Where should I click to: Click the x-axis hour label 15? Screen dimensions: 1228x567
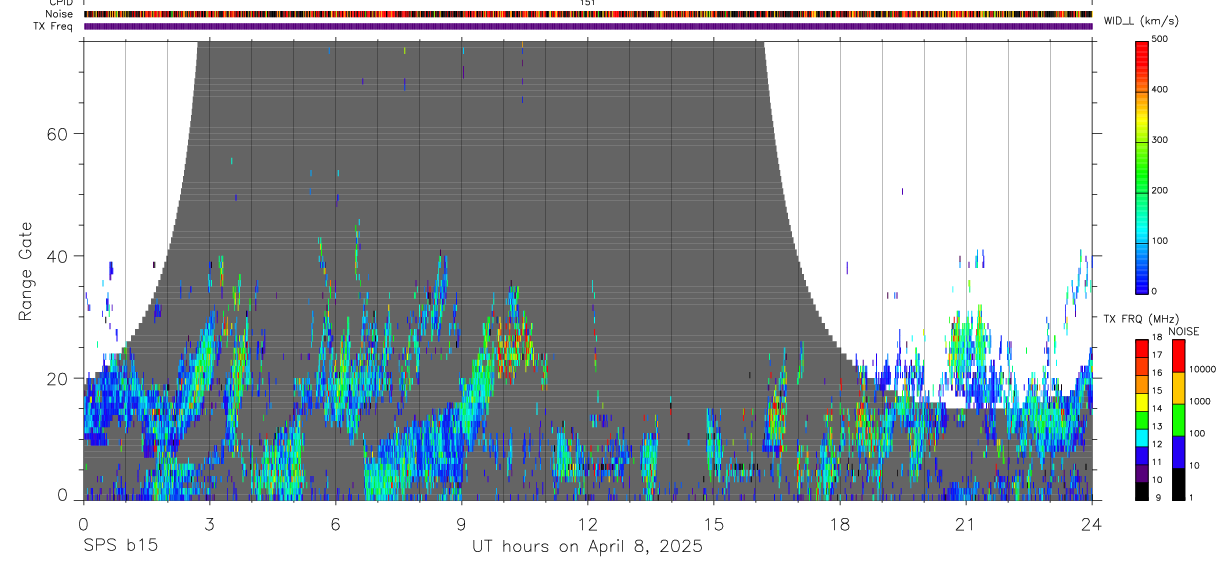click(x=714, y=523)
